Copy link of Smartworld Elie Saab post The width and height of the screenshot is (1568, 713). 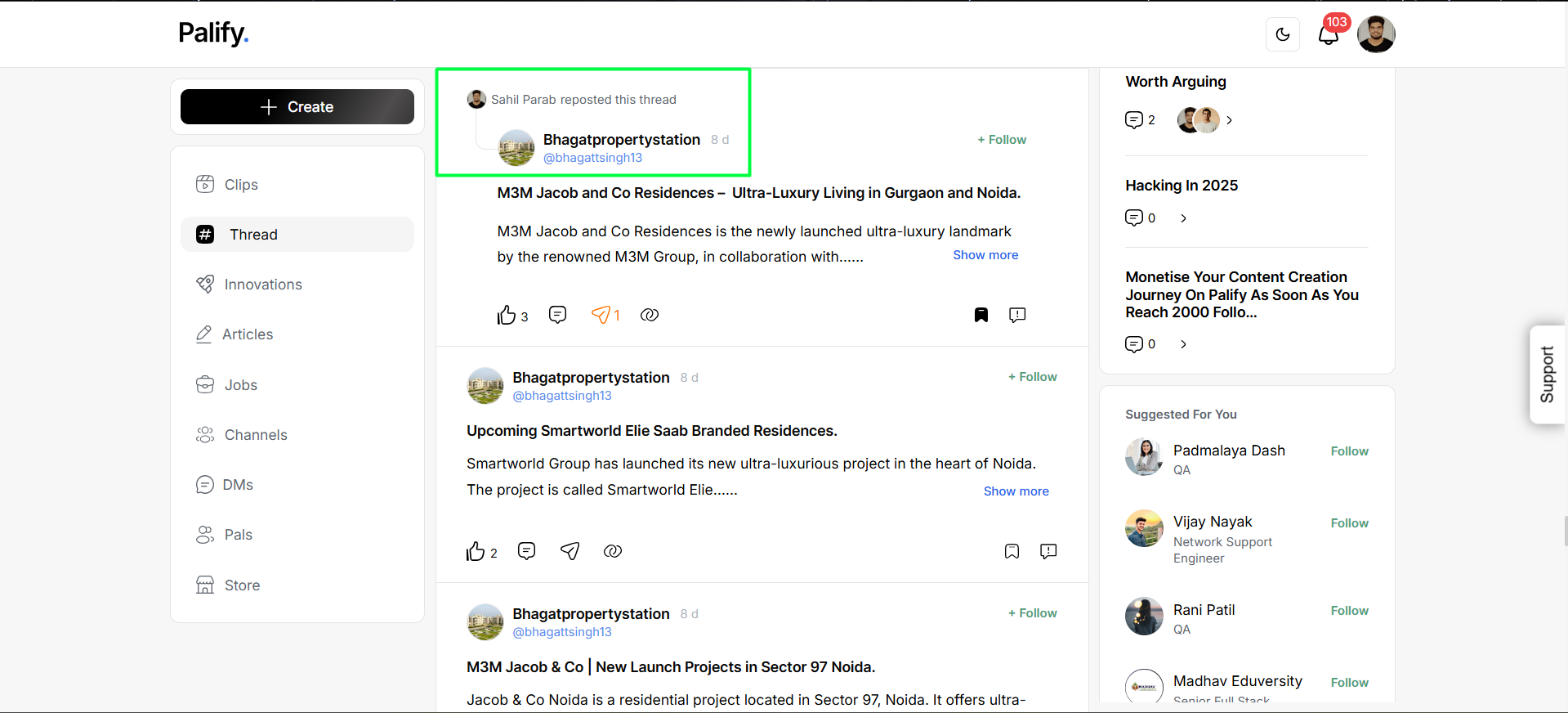[613, 551]
